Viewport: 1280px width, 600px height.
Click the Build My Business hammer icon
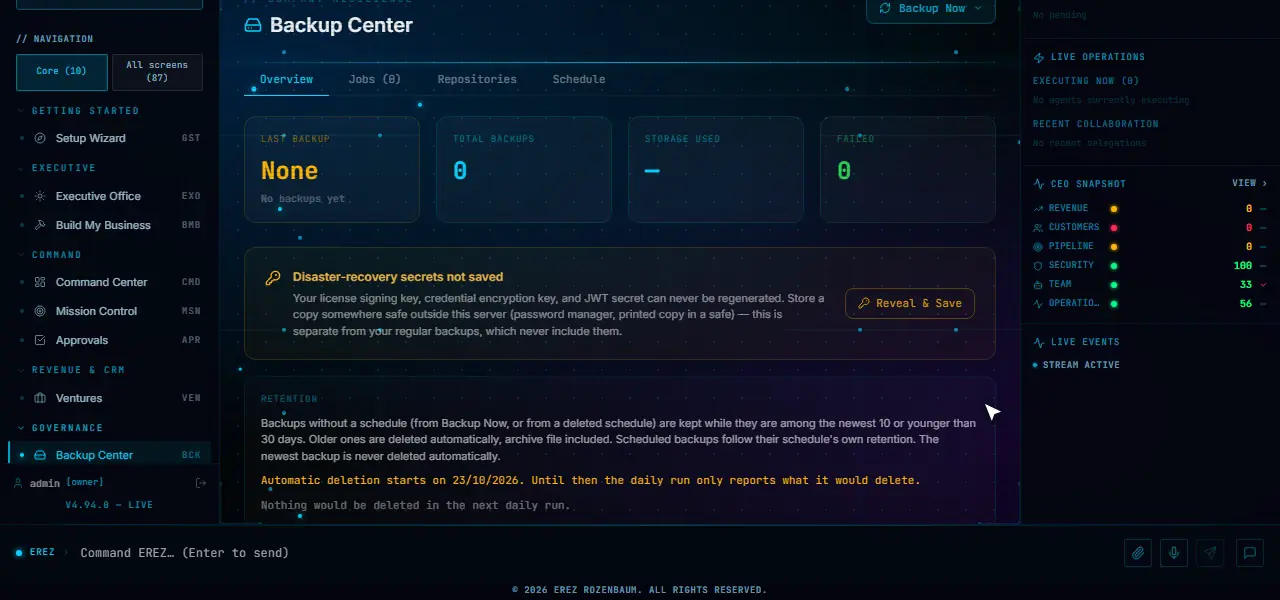pos(40,225)
